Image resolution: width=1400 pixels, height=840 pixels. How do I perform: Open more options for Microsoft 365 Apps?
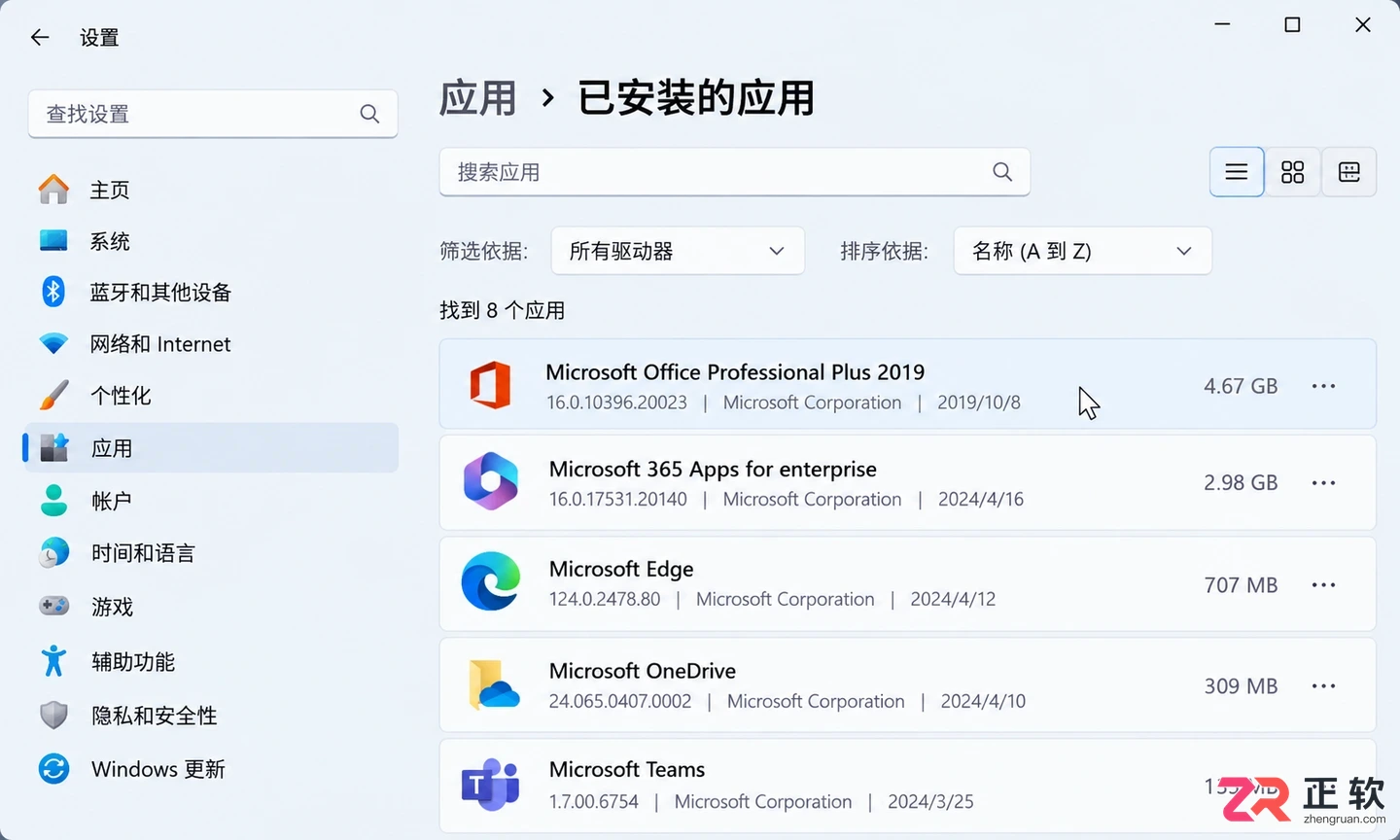(1323, 483)
